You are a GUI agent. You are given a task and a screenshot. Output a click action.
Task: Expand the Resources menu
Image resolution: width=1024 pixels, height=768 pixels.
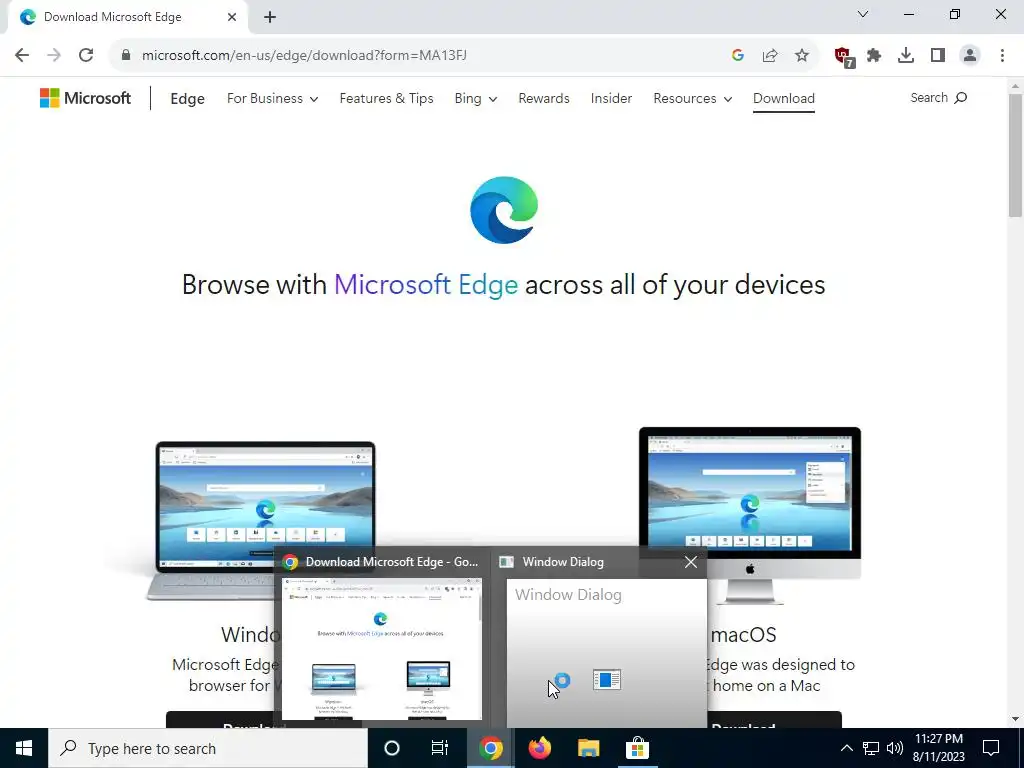692,99
